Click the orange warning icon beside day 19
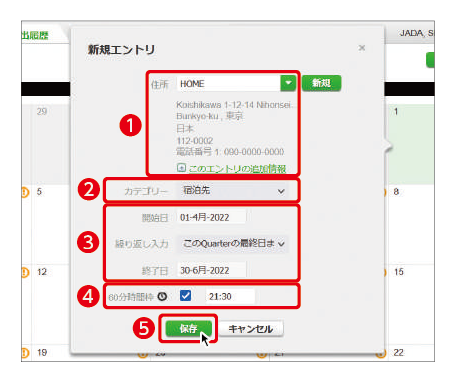Image resolution: width=456 pixels, height=383 pixels. (x=25, y=353)
